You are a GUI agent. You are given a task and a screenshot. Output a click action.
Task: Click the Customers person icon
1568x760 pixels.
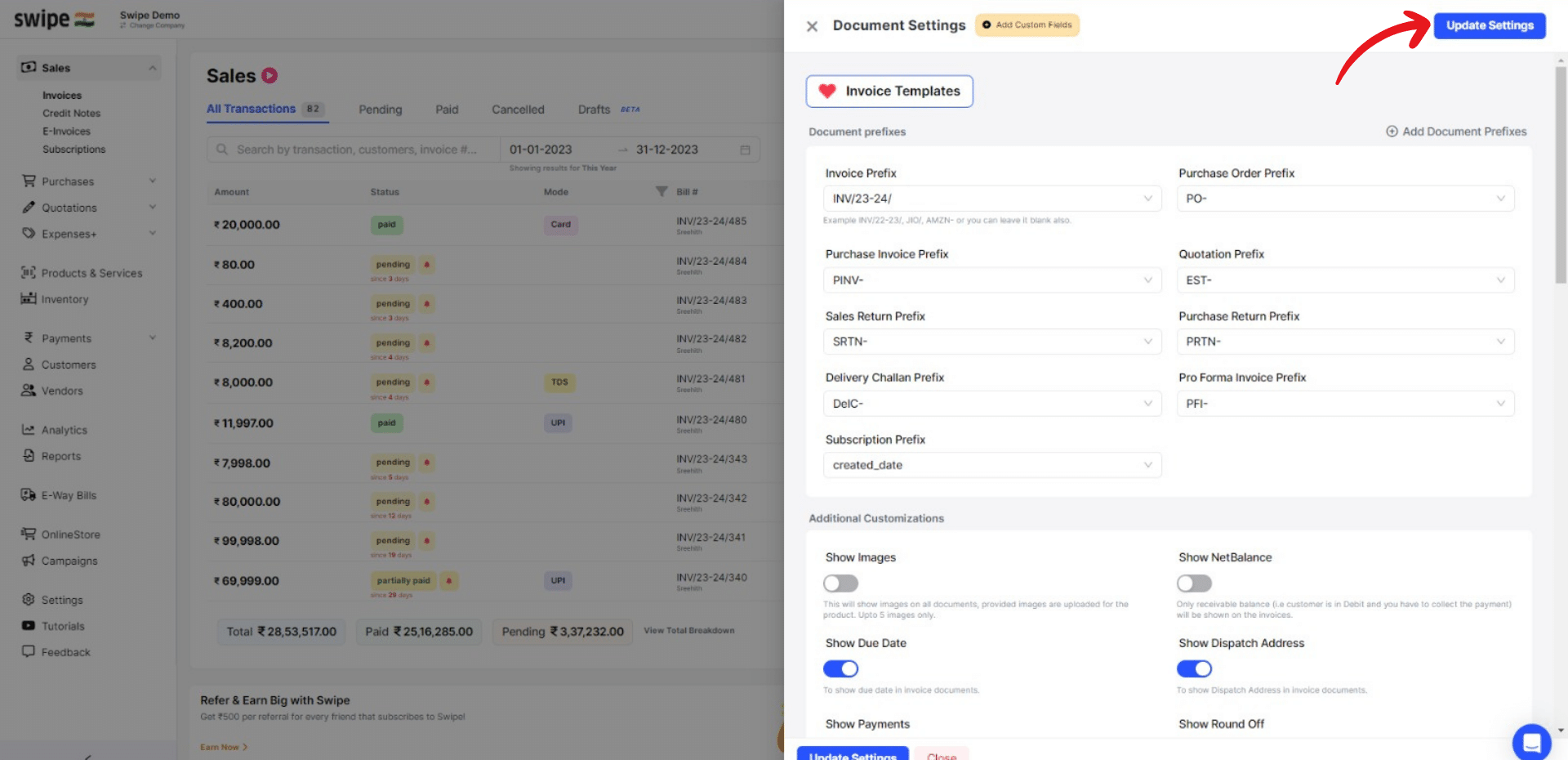click(x=29, y=364)
